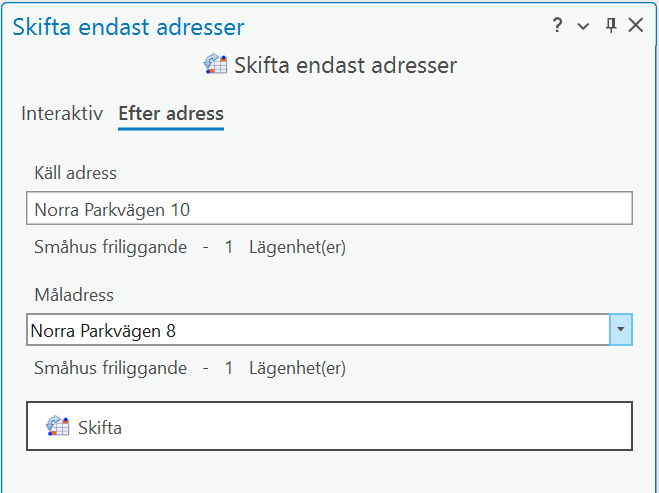Click Lägenhet(er) count below source address
659x493 pixels.
[x=296, y=247]
